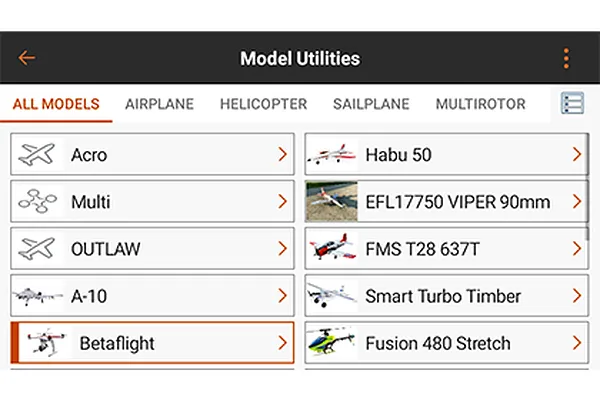Toggle the list view icon

(572, 104)
